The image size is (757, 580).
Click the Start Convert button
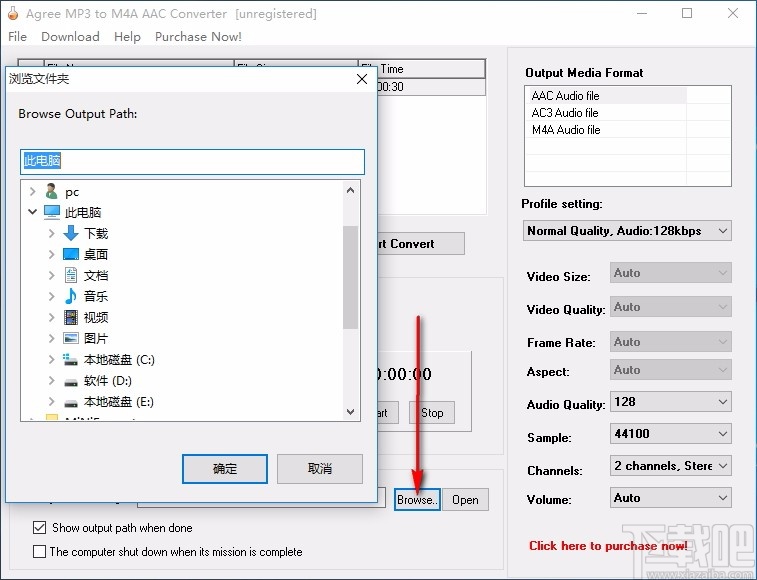click(421, 244)
